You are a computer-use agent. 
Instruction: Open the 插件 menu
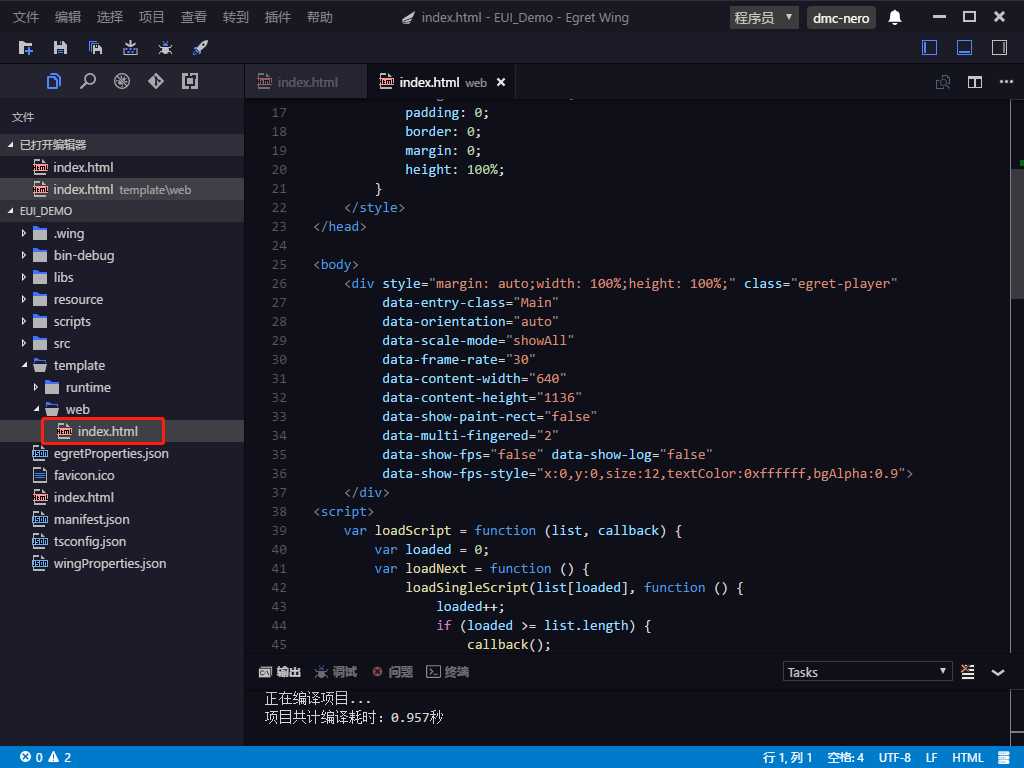pos(278,18)
